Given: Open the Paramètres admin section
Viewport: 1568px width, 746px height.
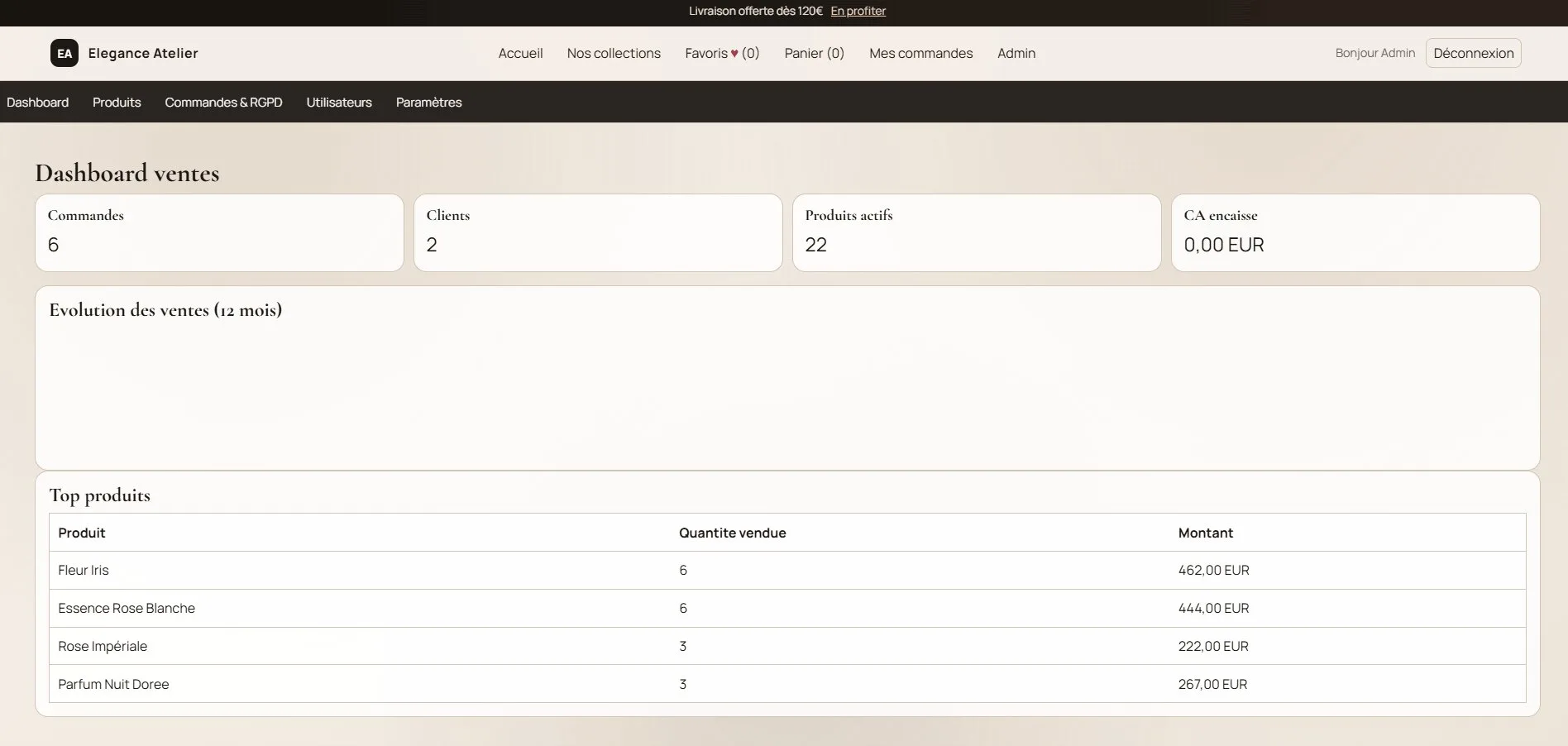Looking at the screenshot, I should pos(428,102).
